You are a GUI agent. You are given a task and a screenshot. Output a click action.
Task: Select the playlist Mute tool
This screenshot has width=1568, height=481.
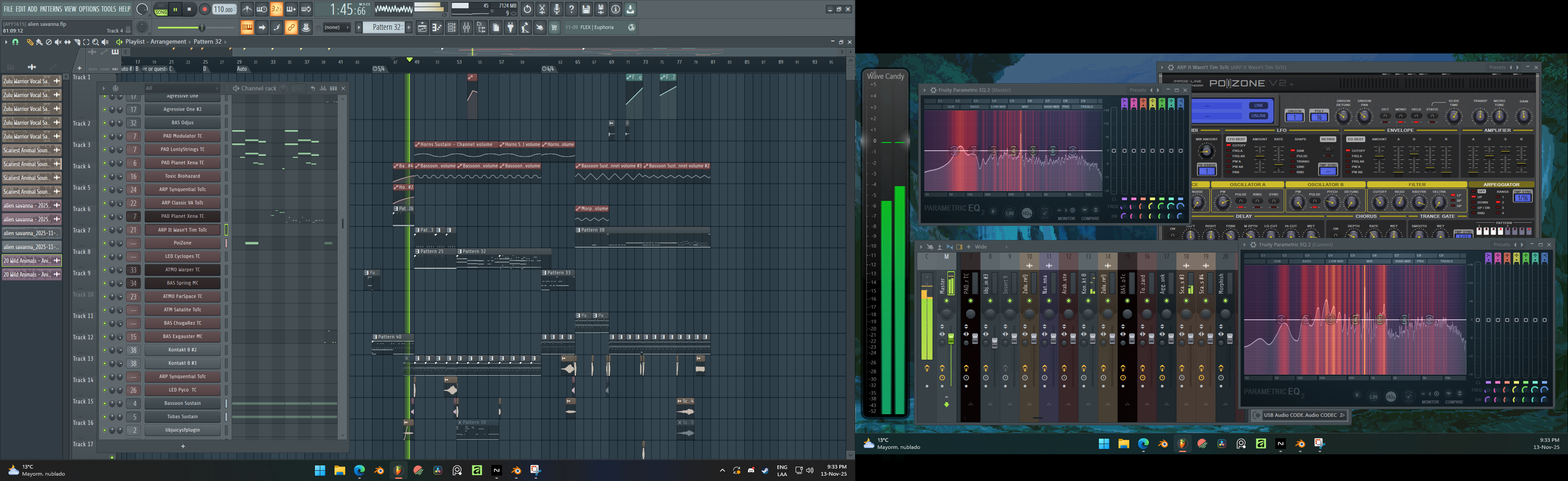(58, 42)
